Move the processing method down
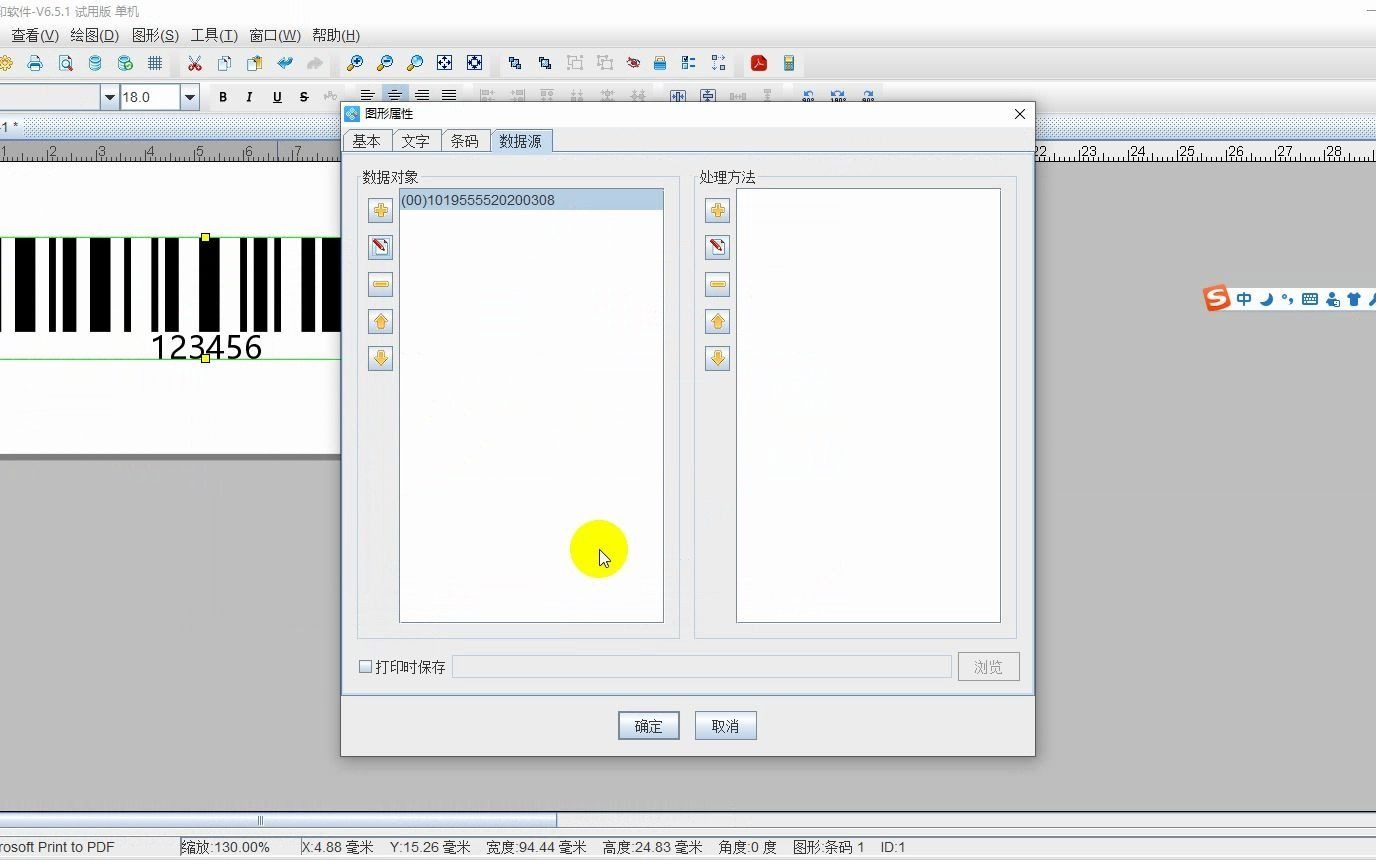This screenshot has width=1376, height=860. pos(717,358)
